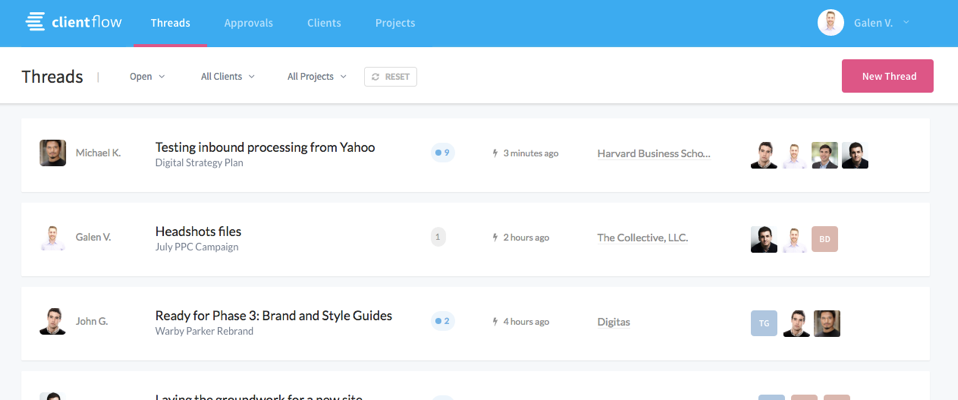Viewport: 958px width, 400px height.
Task: Click the 2 unread badge on Phase 3 thread
Action: pos(442,322)
